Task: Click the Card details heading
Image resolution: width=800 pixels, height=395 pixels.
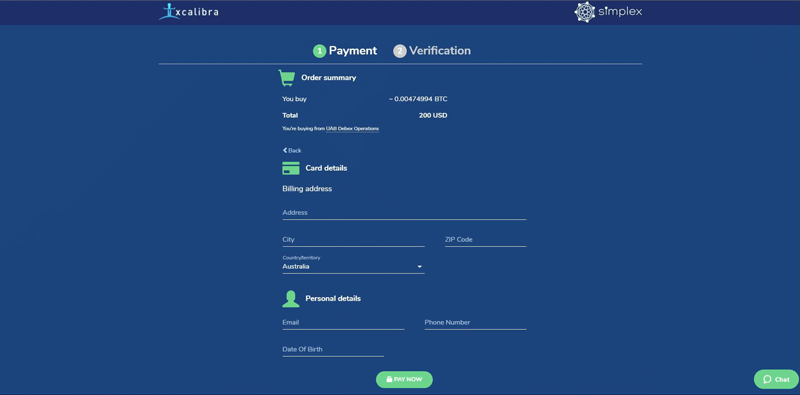Action: pyautogui.click(x=326, y=168)
